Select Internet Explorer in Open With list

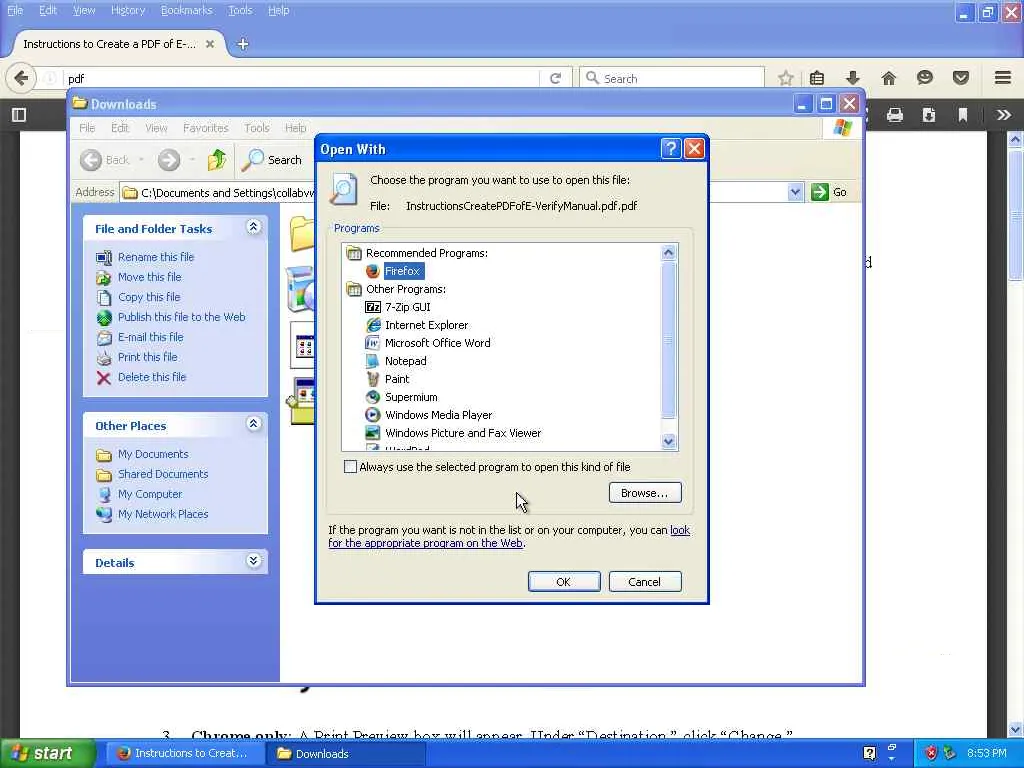tap(426, 325)
